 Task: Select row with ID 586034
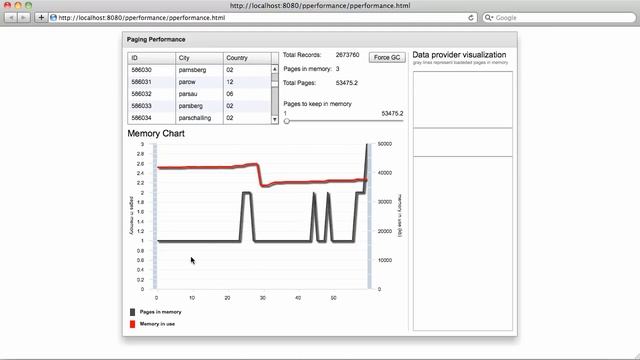[x=200, y=118]
